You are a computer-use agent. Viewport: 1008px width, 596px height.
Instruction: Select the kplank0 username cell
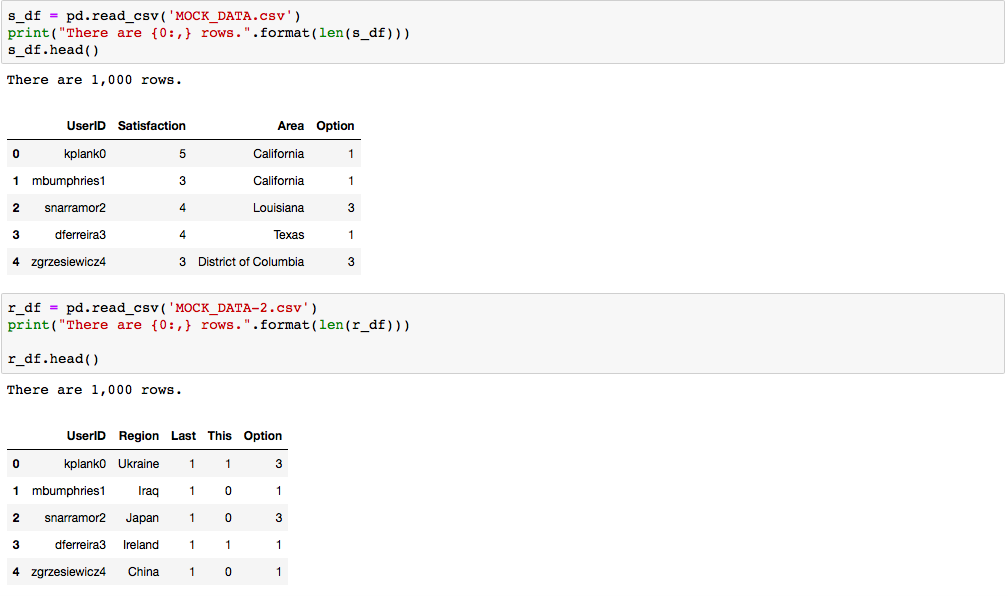tap(85, 154)
